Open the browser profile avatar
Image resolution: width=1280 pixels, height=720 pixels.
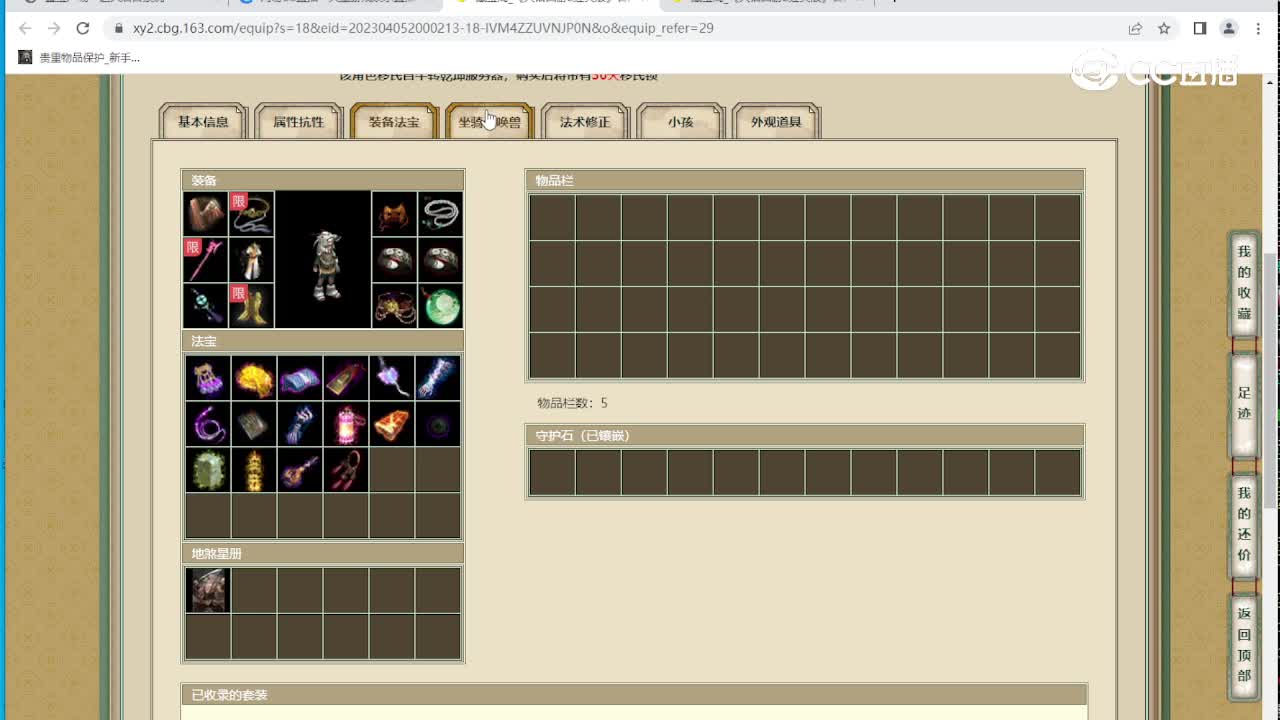click(1229, 28)
